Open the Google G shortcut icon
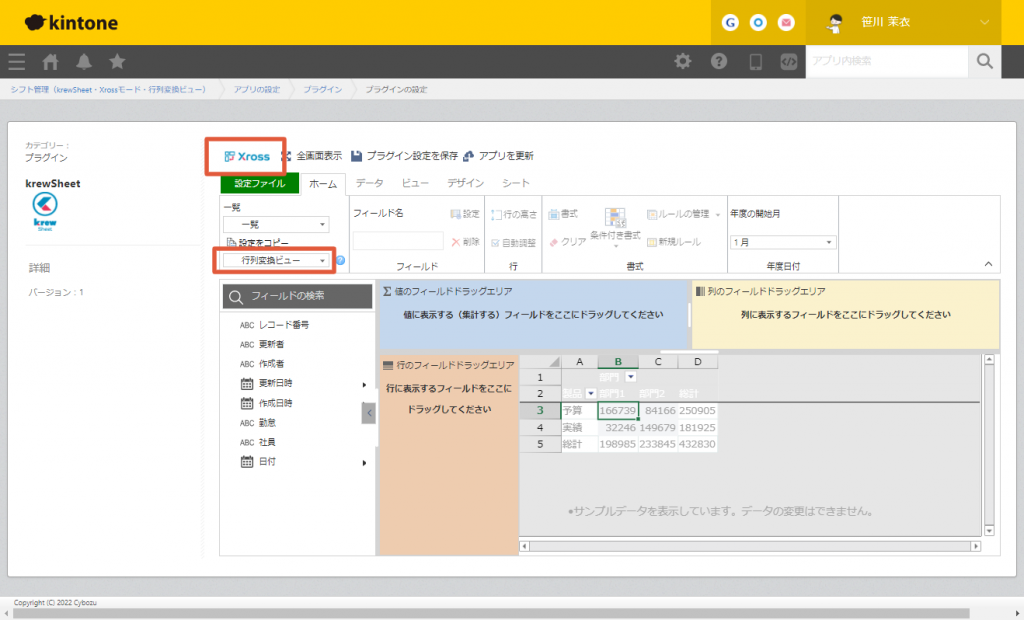This screenshot has width=1024, height=620. 730,23
